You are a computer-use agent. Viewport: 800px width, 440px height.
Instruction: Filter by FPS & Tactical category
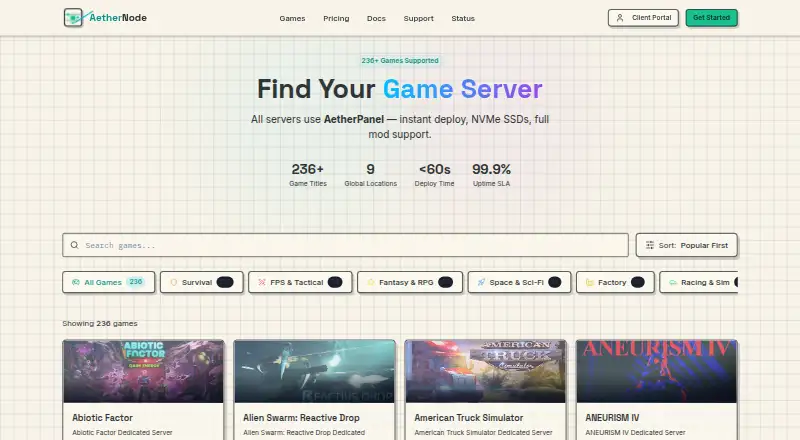(x=300, y=282)
